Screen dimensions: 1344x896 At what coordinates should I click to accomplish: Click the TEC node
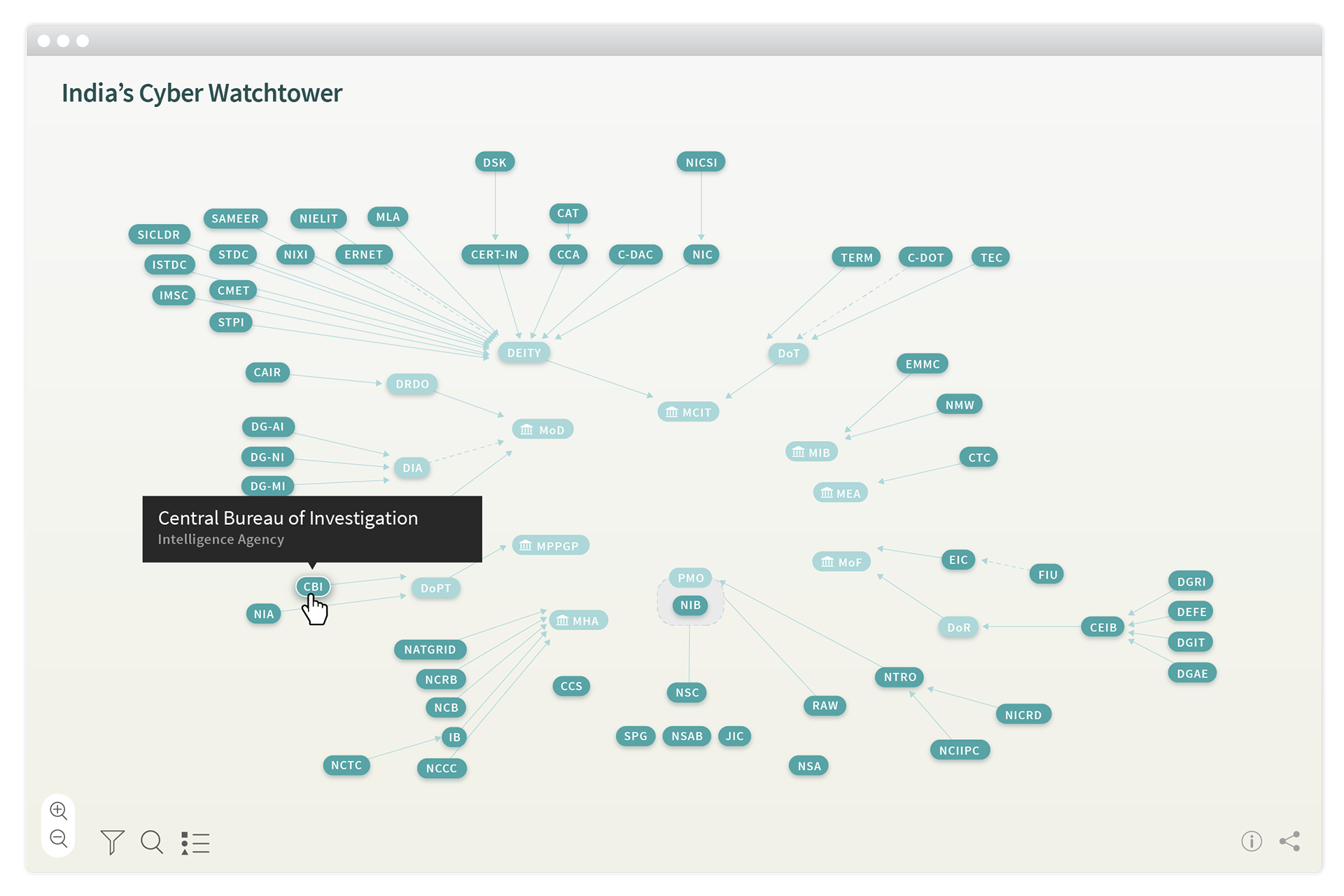coord(991,258)
